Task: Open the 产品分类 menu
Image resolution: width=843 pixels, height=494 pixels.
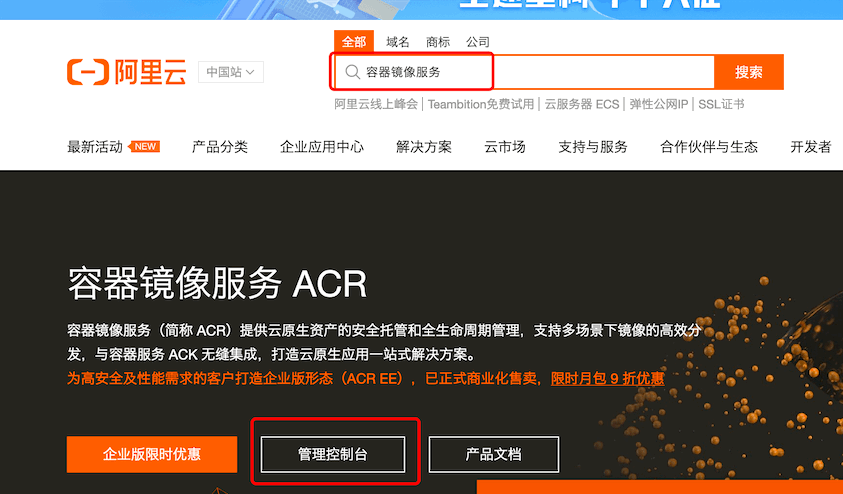Action: click(219, 147)
